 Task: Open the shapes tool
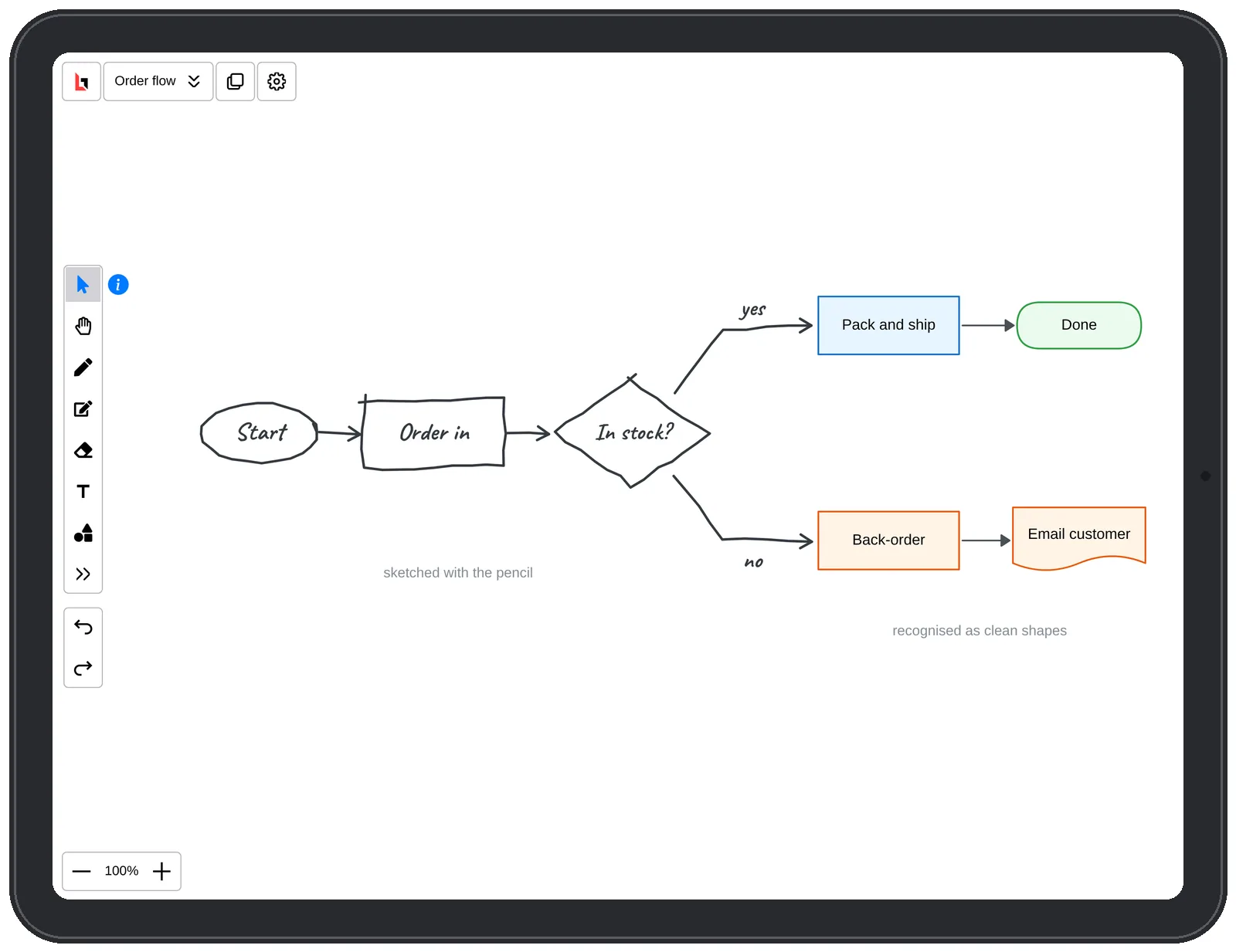pos(83,533)
